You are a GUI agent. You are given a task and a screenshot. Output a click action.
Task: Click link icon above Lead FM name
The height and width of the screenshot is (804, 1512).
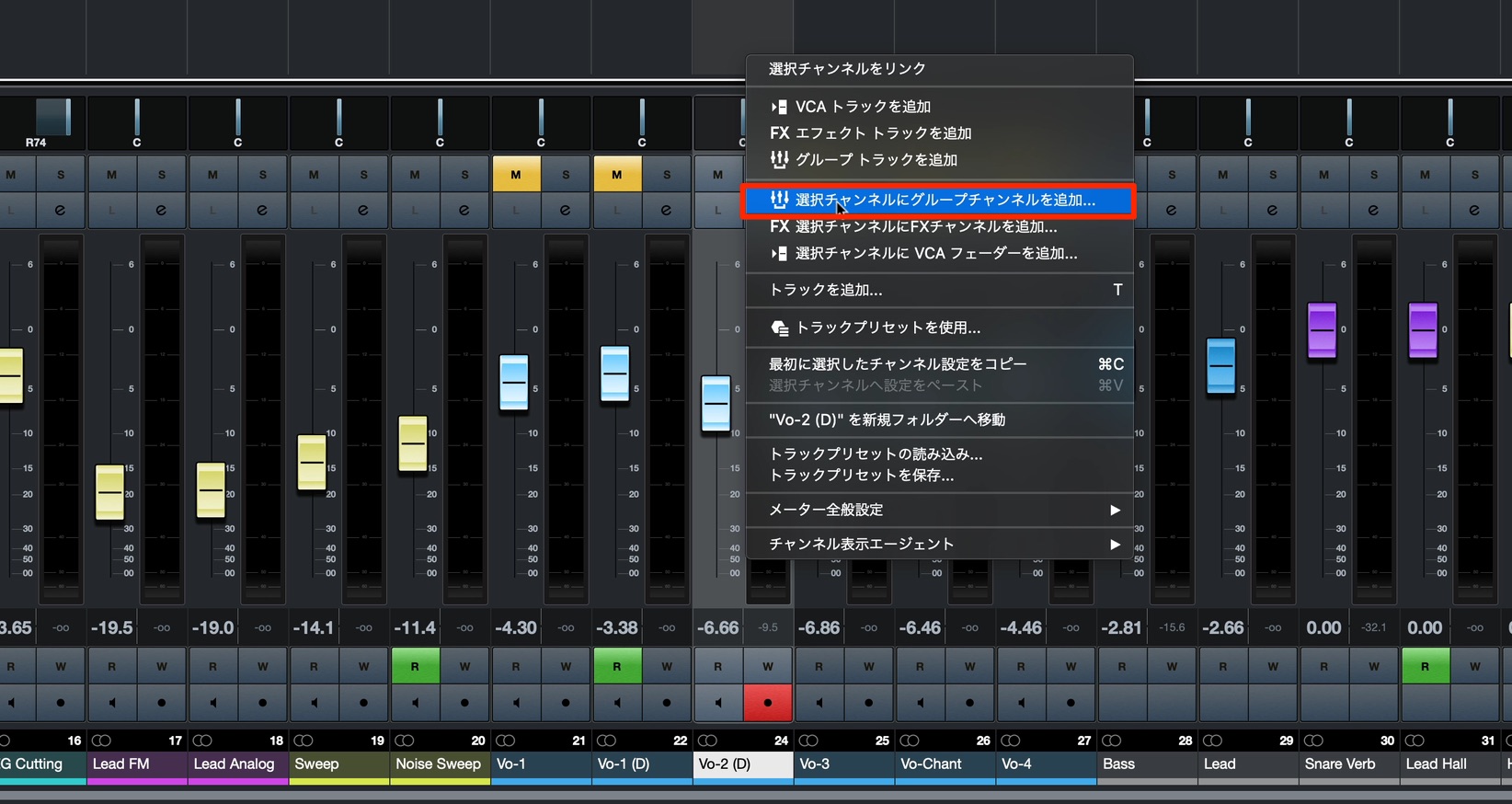pyautogui.click(x=101, y=741)
